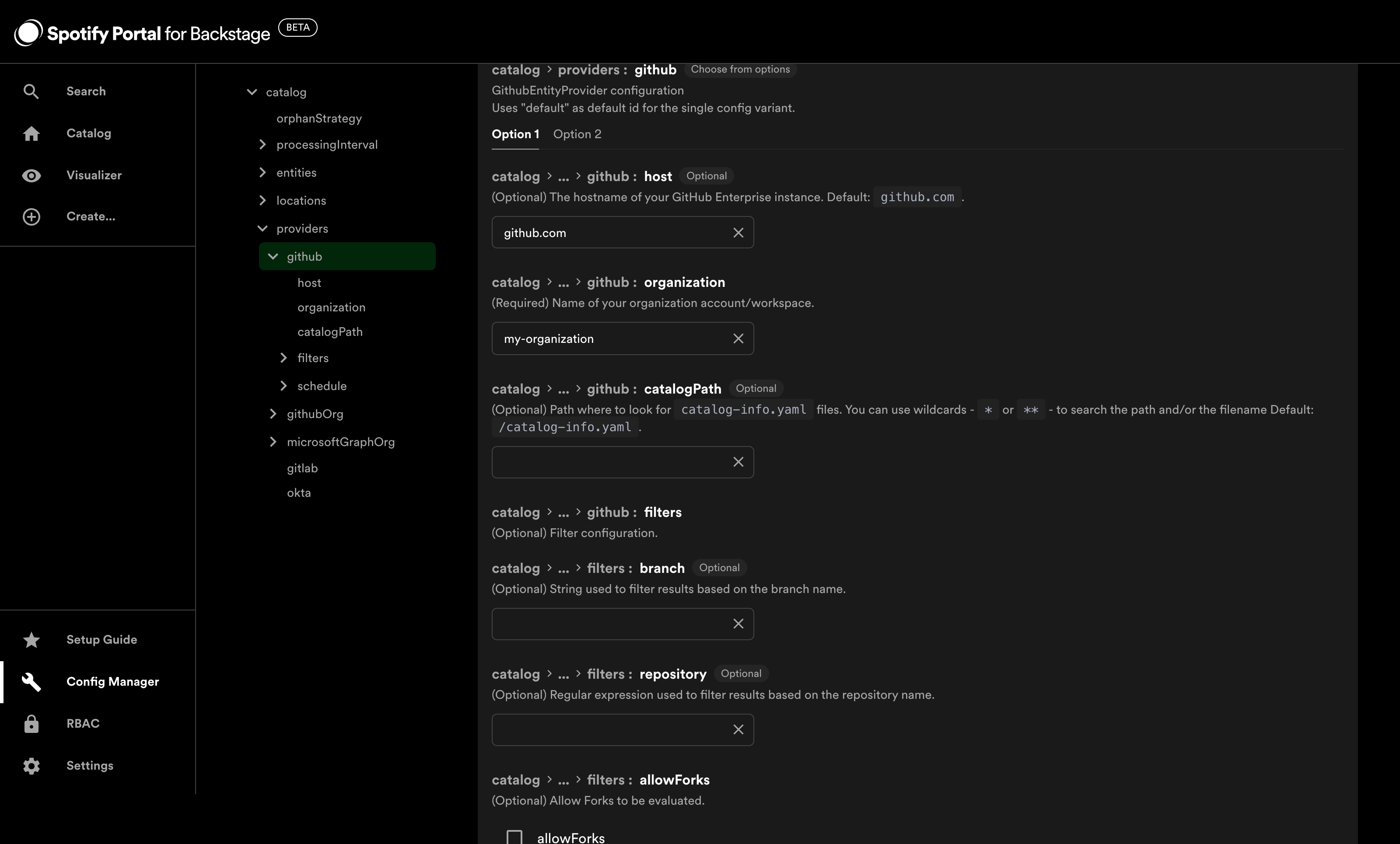The image size is (1400, 844).
Task: Click the empty branch filter input
Action: 623,624
